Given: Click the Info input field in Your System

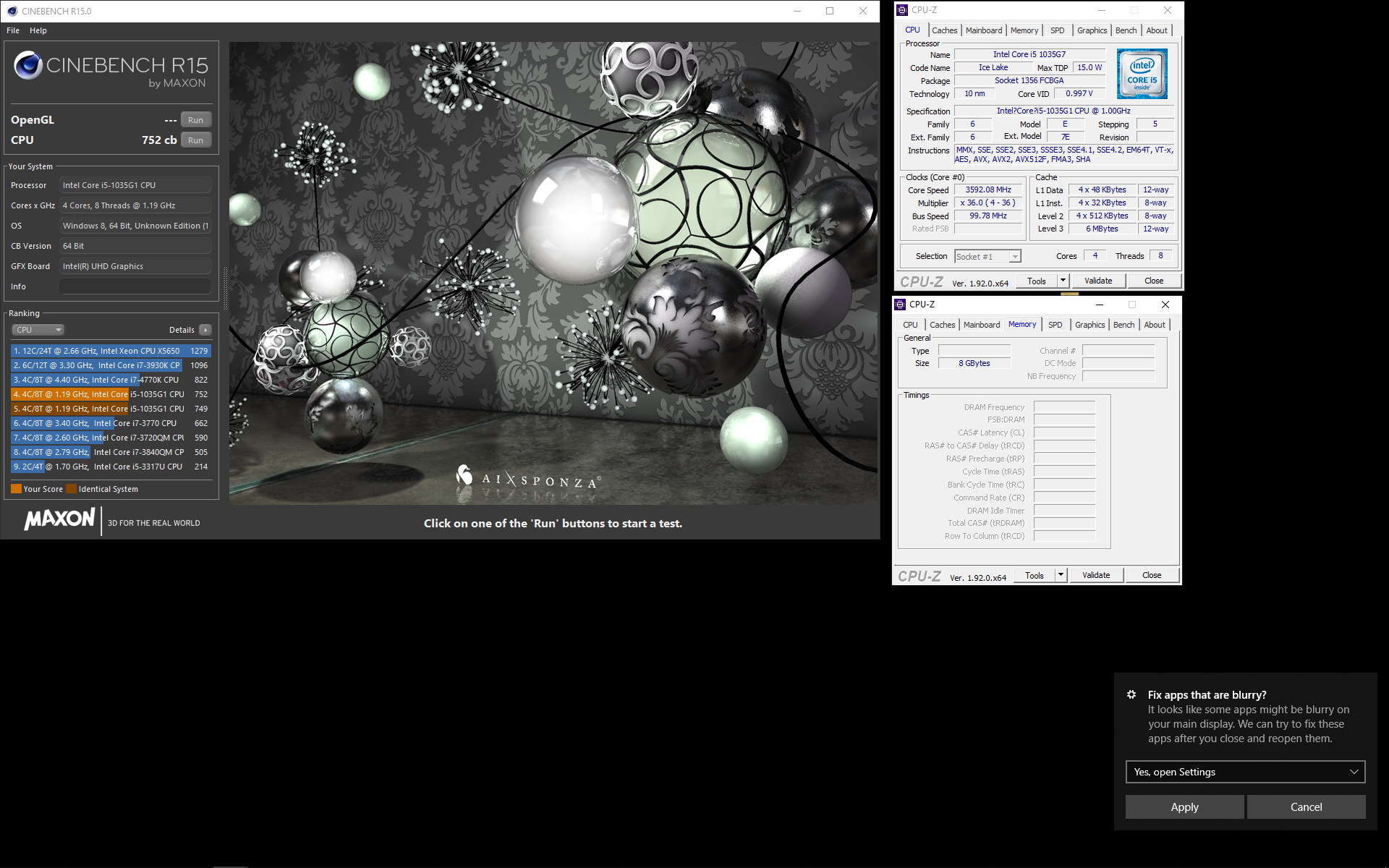Looking at the screenshot, I should [135, 286].
